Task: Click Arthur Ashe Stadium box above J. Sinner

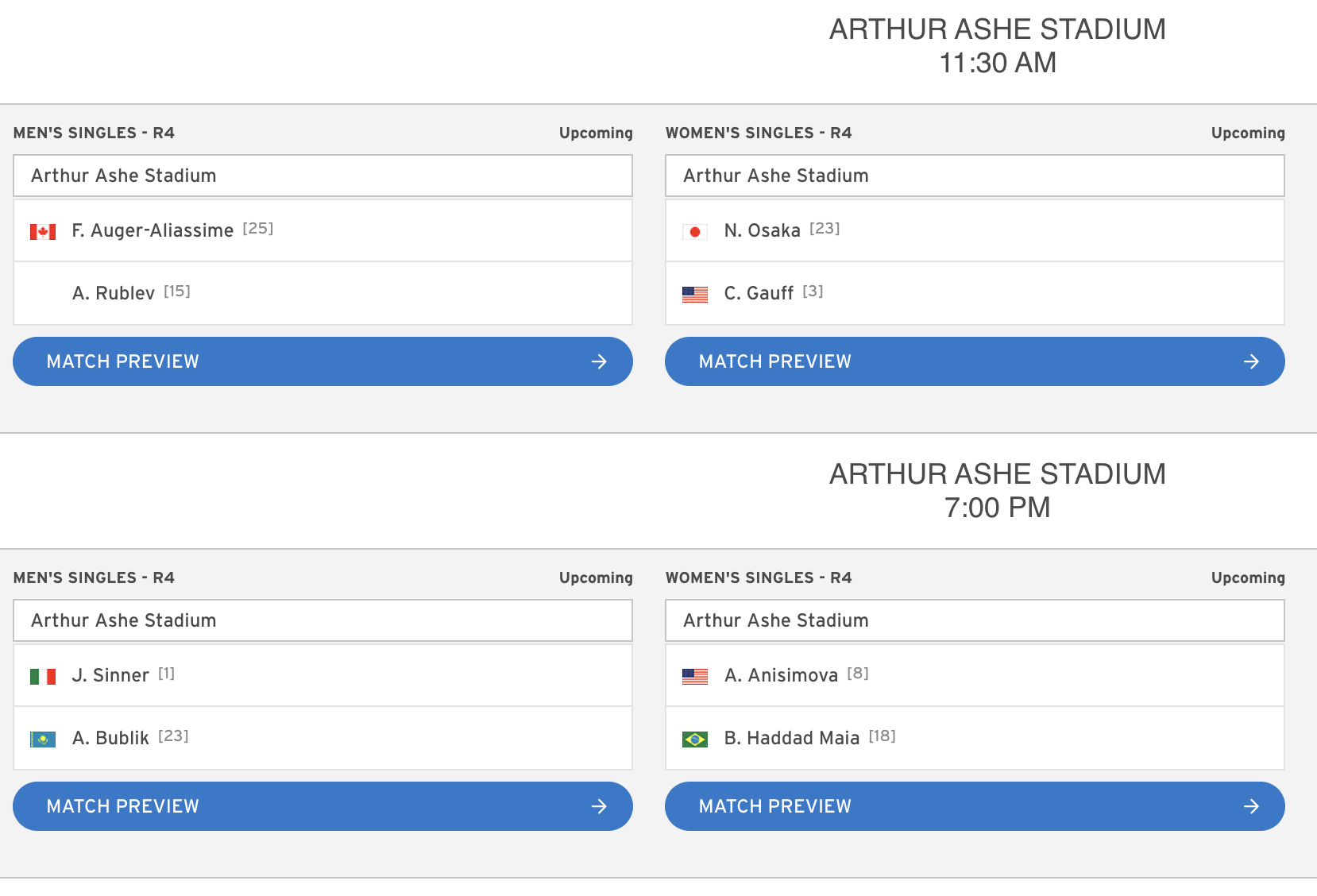Action: pos(322,620)
